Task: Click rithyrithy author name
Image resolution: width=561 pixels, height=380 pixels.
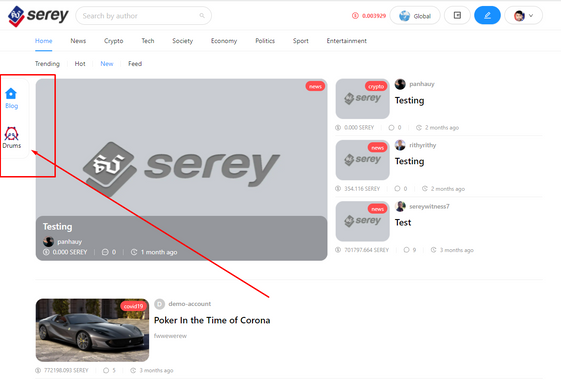Action: (x=423, y=145)
